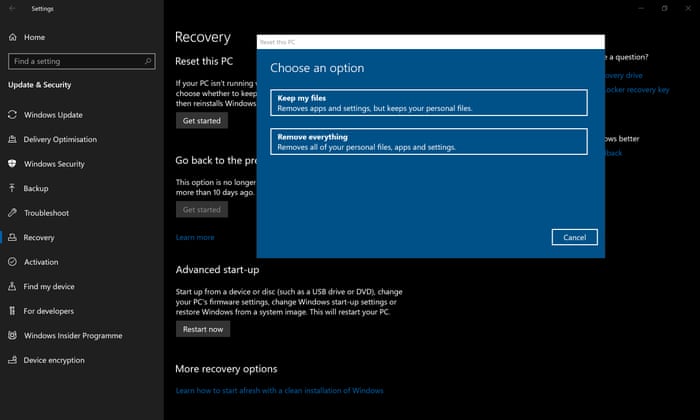Choose the Remove everything option
Image resolution: width=700 pixels, height=420 pixels.
click(x=428, y=141)
